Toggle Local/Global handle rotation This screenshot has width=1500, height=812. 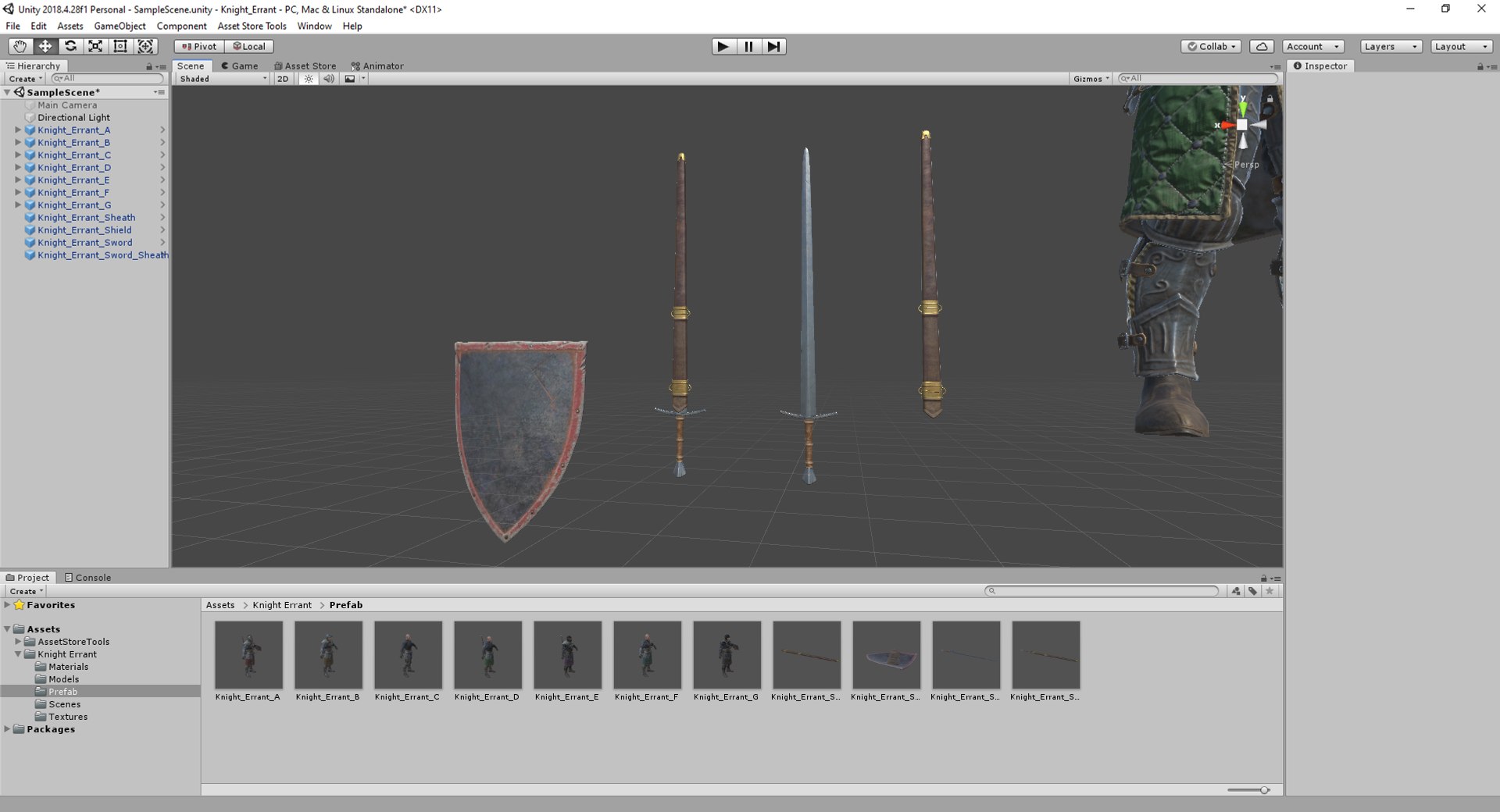(249, 46)
